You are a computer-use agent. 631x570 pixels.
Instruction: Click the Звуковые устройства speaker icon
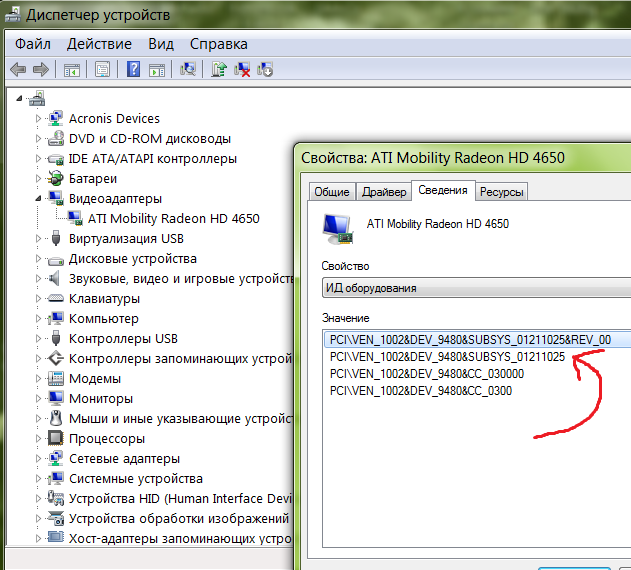(54, 278)
